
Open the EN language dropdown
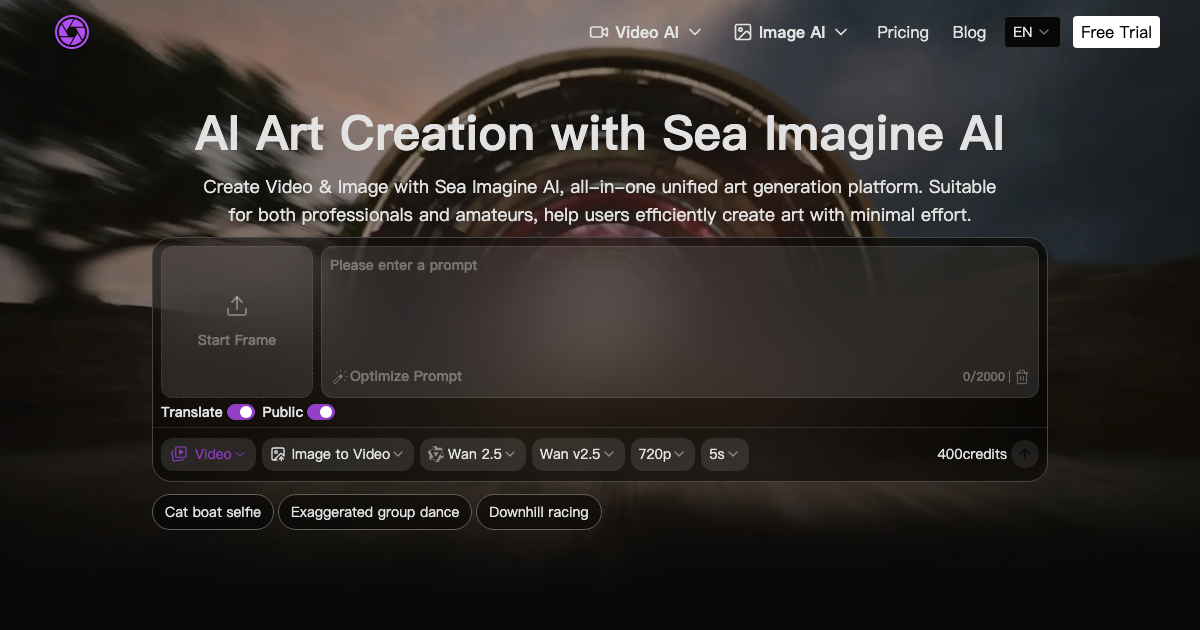coord(1031,31)
